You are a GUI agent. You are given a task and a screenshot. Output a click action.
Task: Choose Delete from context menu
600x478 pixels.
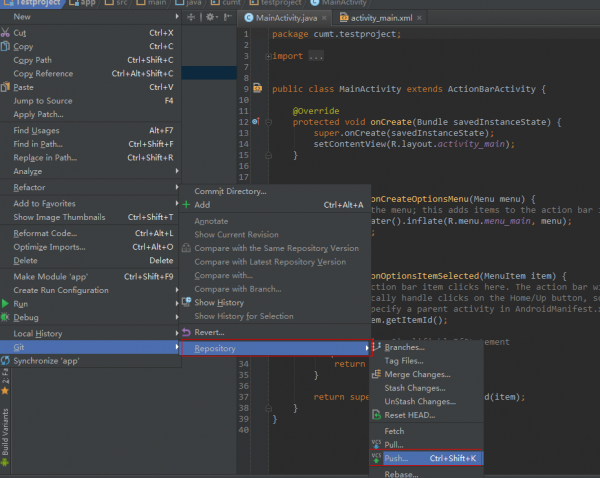90,260
